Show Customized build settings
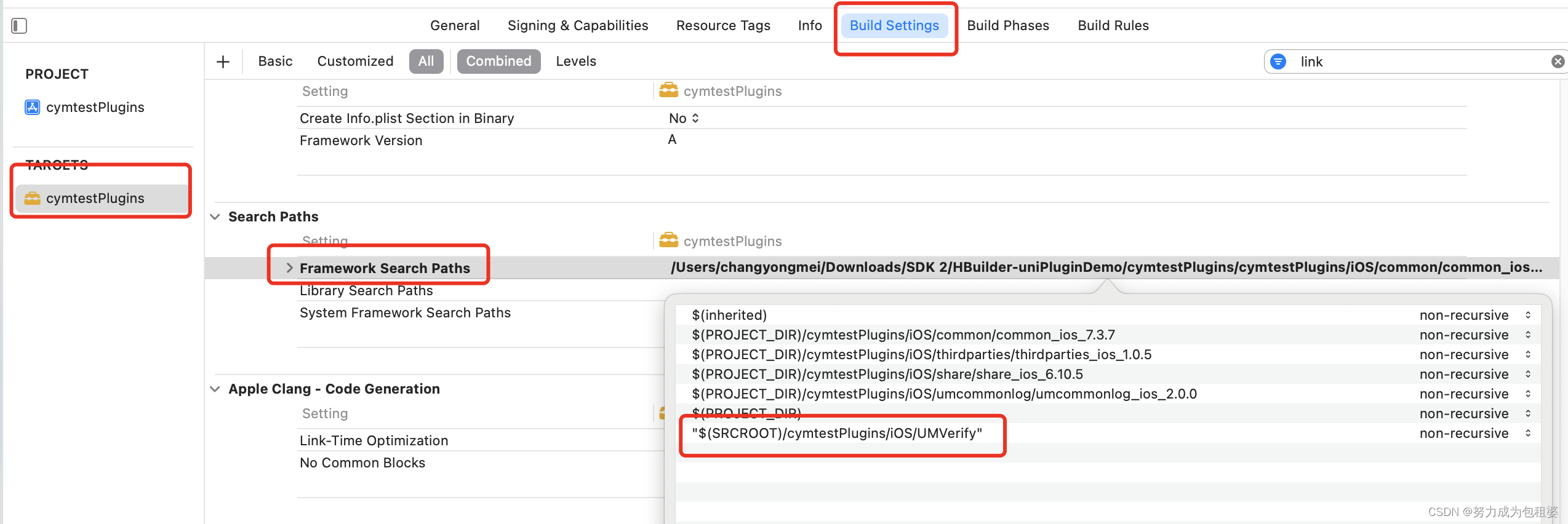1568x524 pixels. pyautogui.click(x=355, y=62)
